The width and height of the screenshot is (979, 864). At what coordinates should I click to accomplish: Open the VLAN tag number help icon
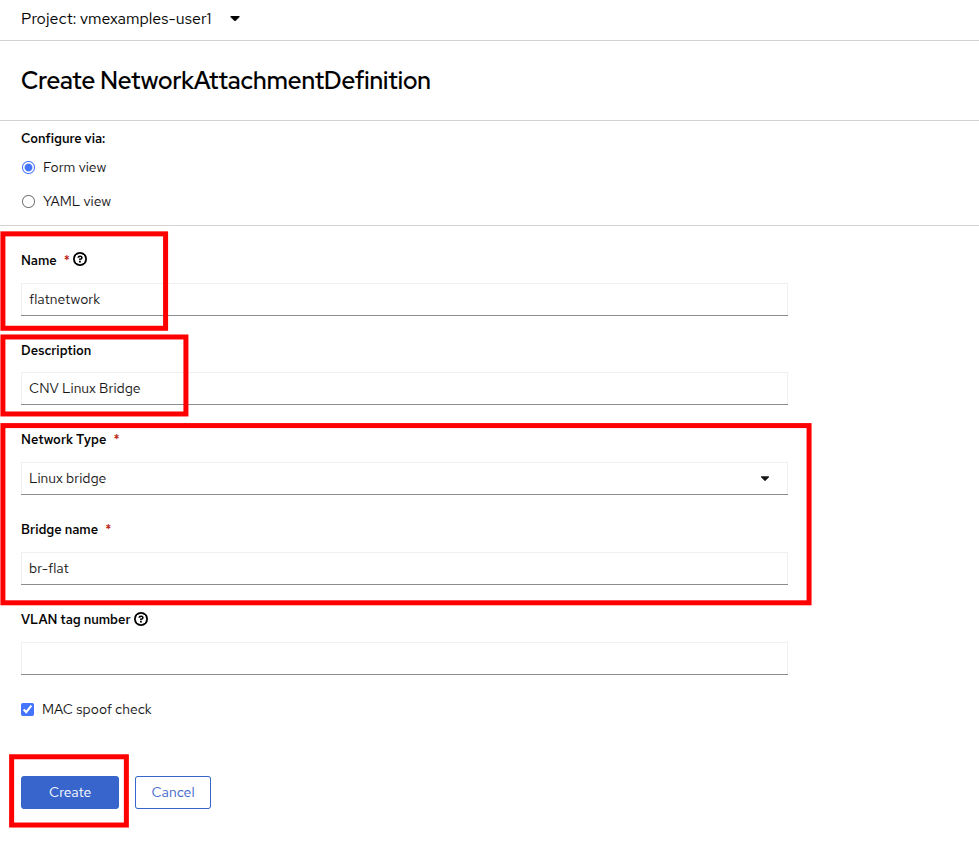coord(141,619)
